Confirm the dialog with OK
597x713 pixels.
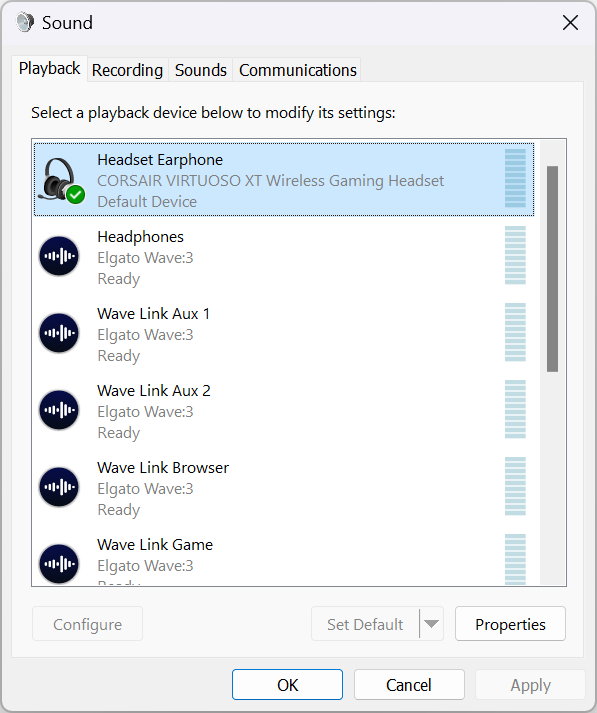point(287,684)
